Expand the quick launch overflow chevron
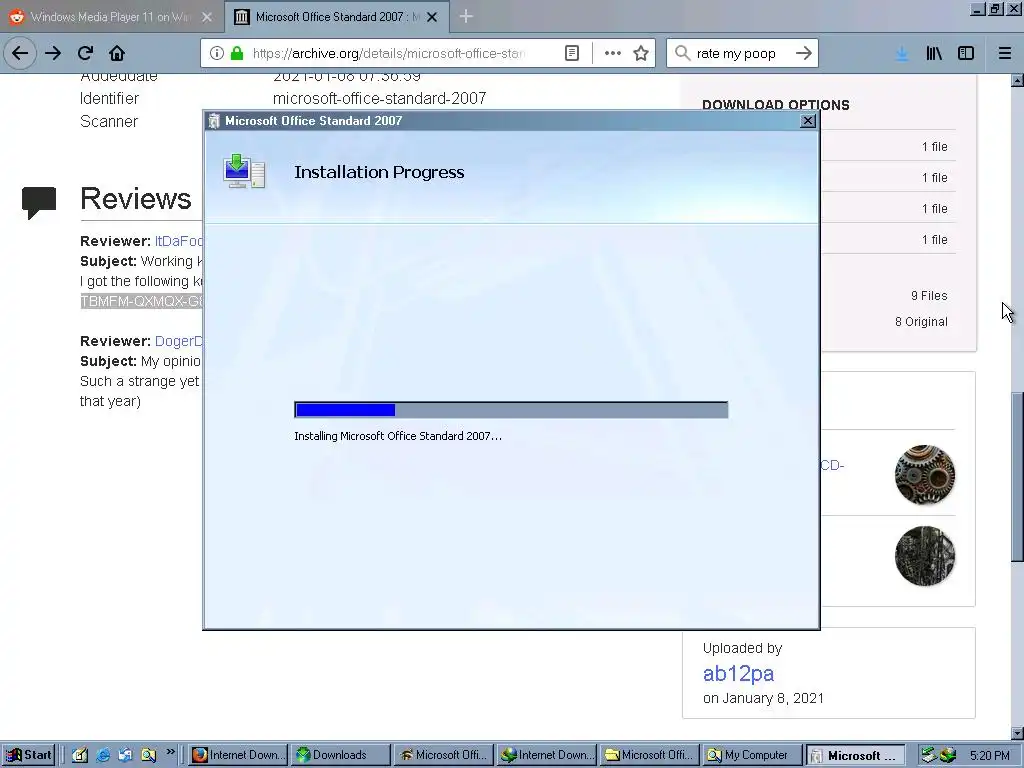 coord(171,752)
